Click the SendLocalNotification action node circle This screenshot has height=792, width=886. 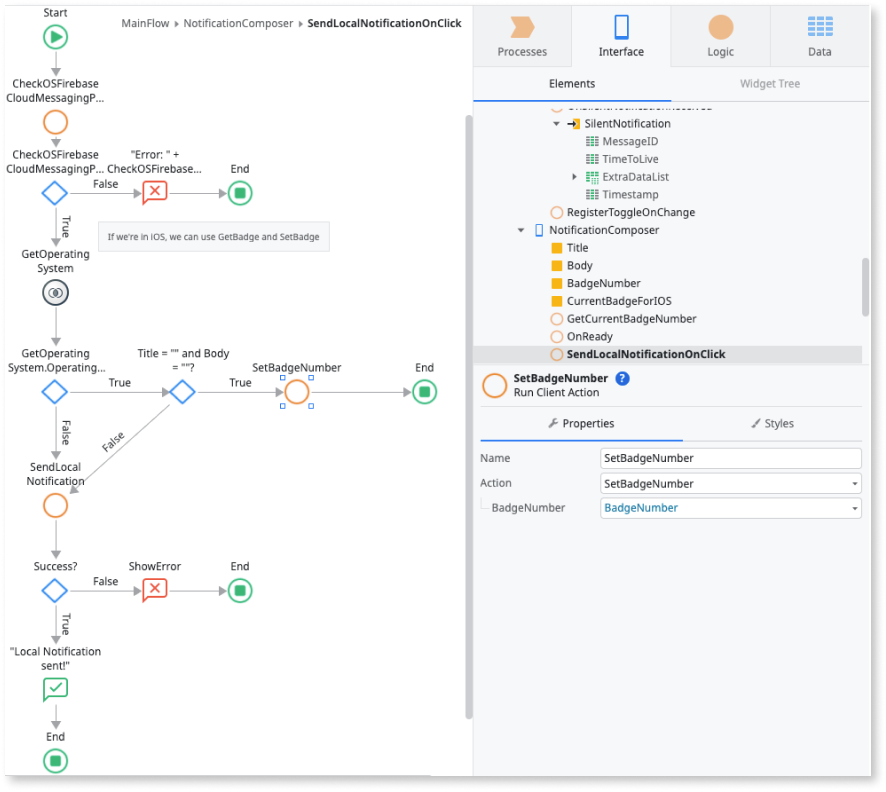point(55,505)
